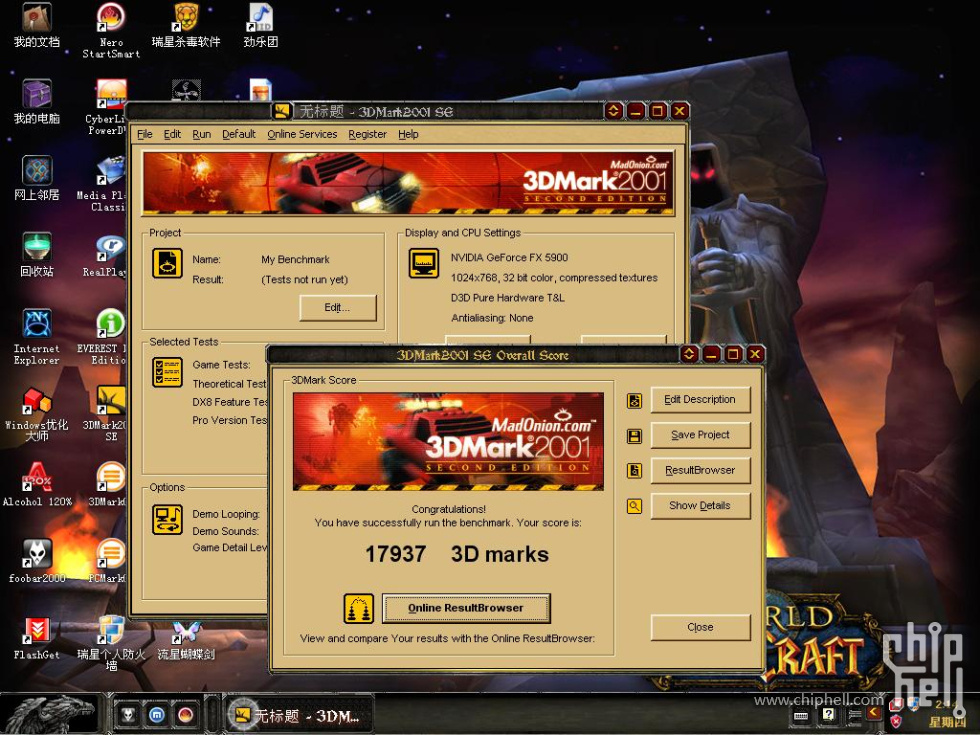
Task: Click the icon beside Edit Description
Action: click(x=634, y=401)
